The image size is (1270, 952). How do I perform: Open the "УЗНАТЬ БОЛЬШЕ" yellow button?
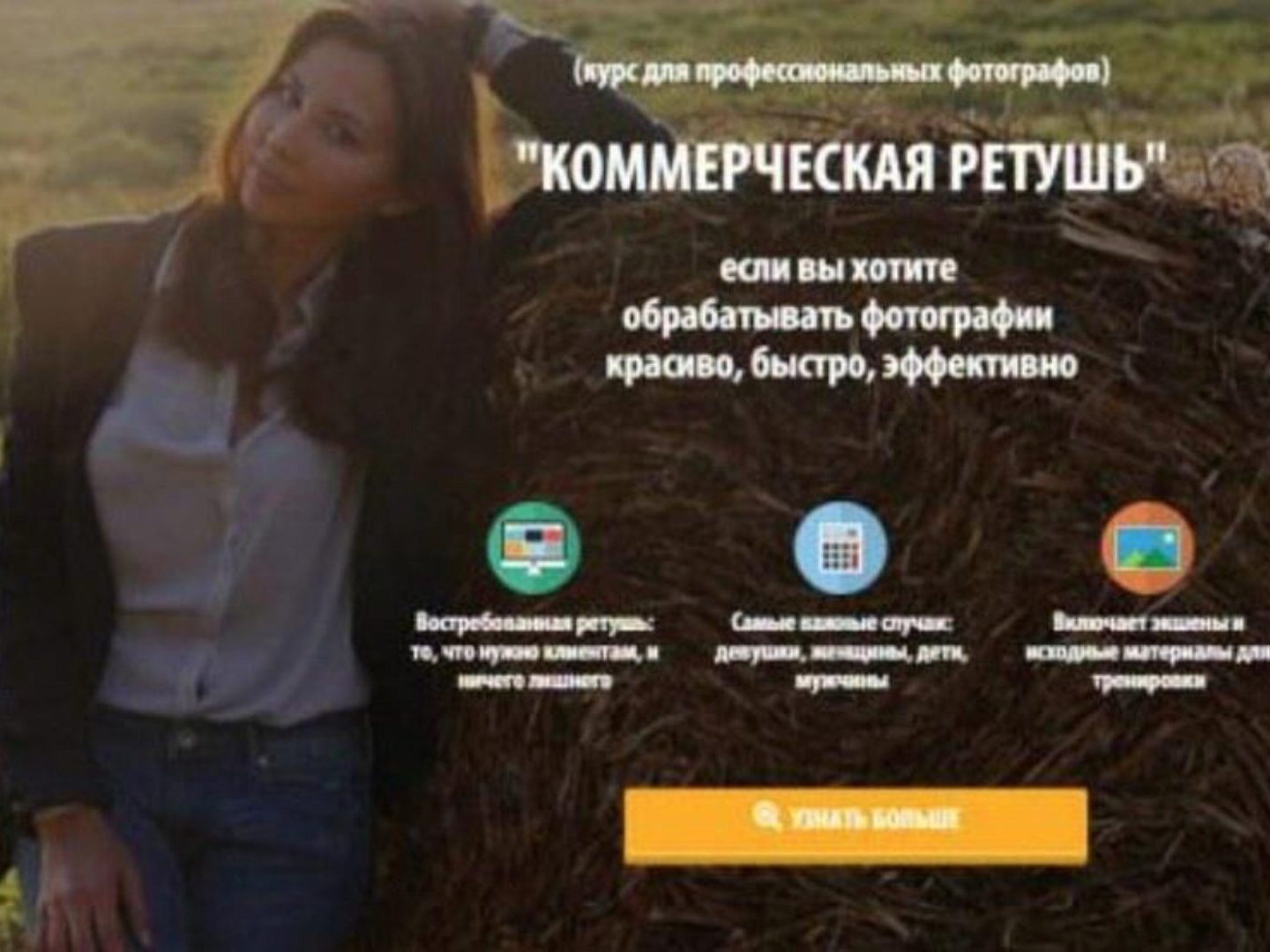[855, 825]
